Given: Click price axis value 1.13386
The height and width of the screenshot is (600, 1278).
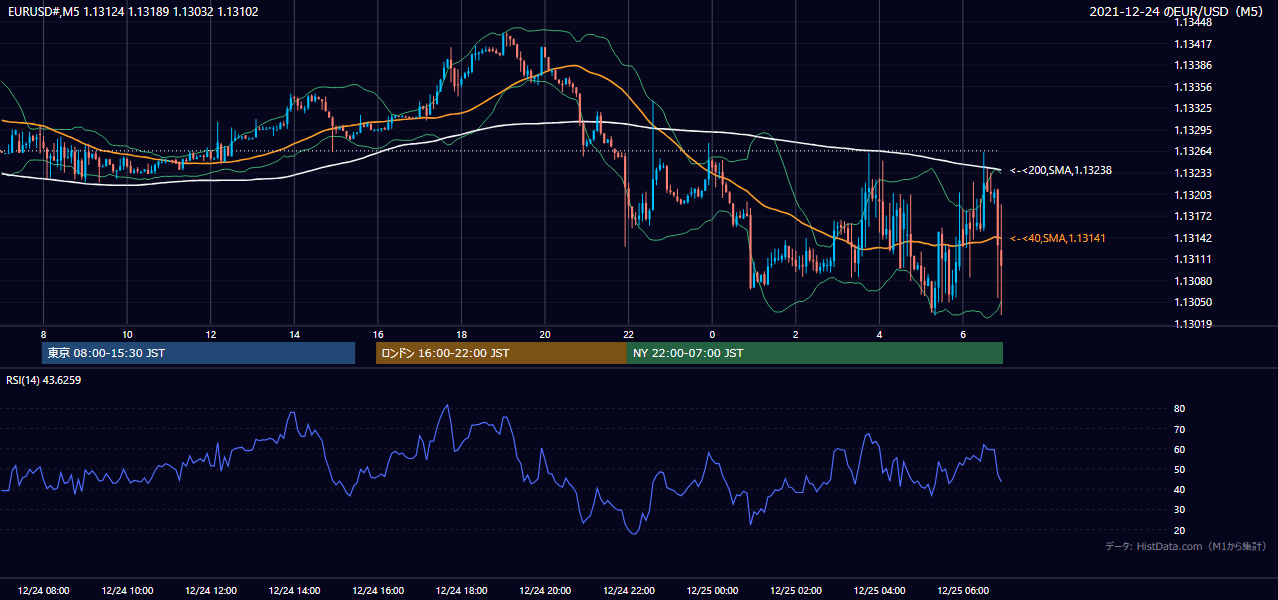Looking at the screenshot, I should pos(1194,65).
